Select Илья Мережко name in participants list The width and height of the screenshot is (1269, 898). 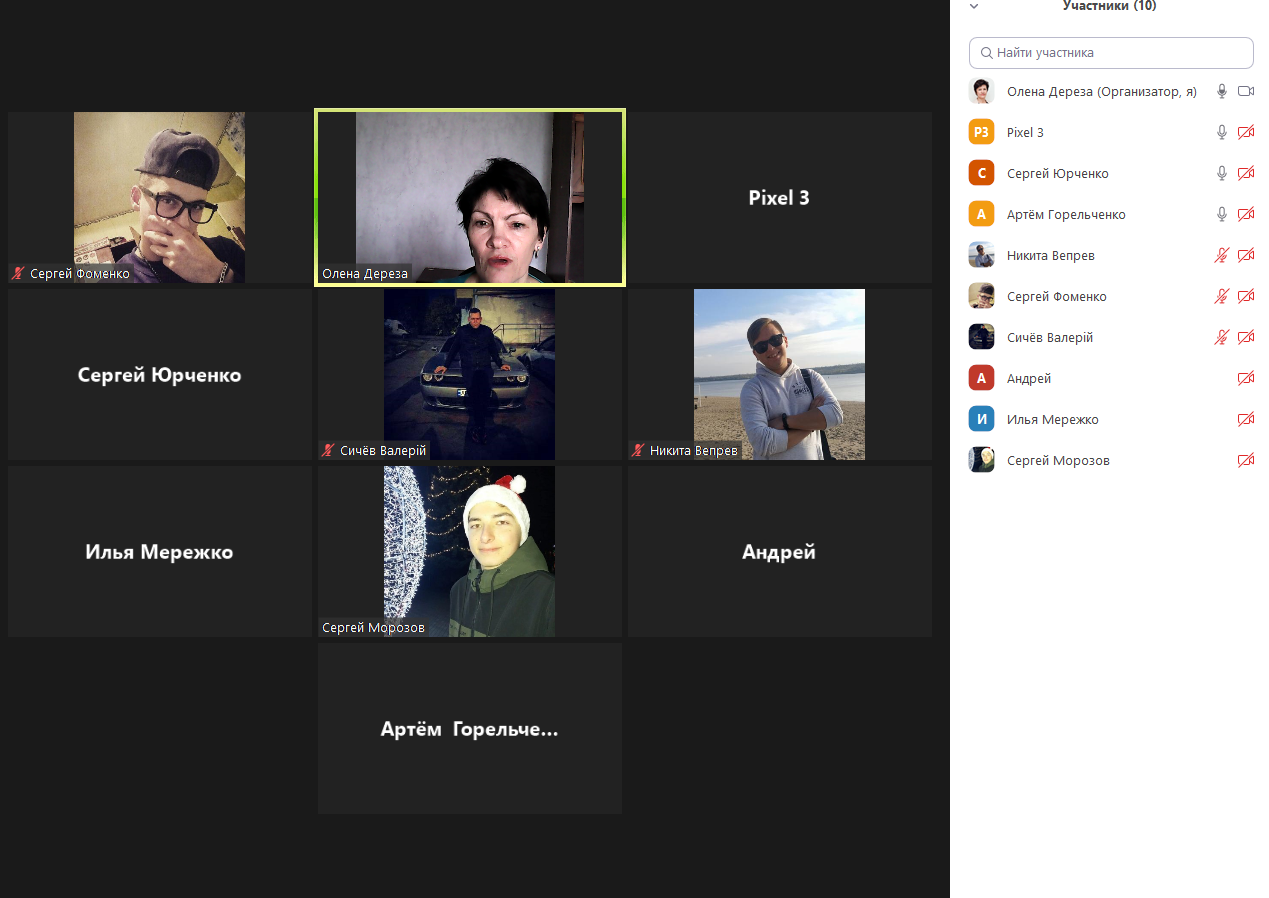(x=1053, y=419)
